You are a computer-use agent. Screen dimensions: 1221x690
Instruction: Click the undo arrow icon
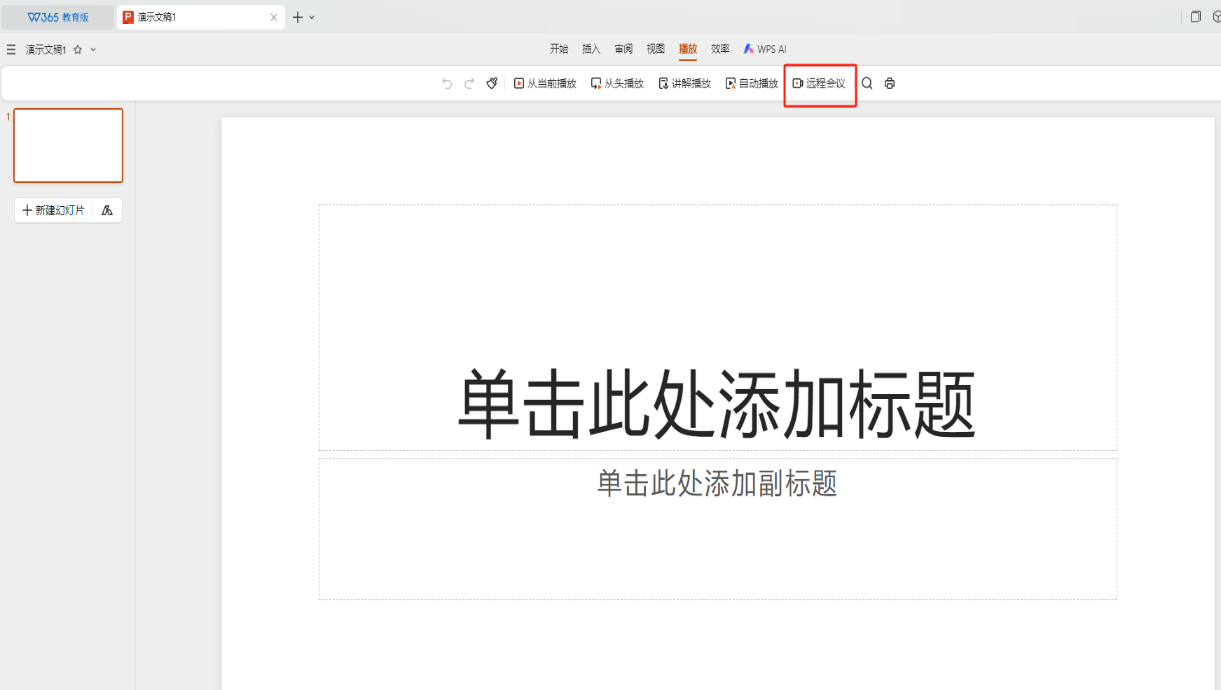447,84
